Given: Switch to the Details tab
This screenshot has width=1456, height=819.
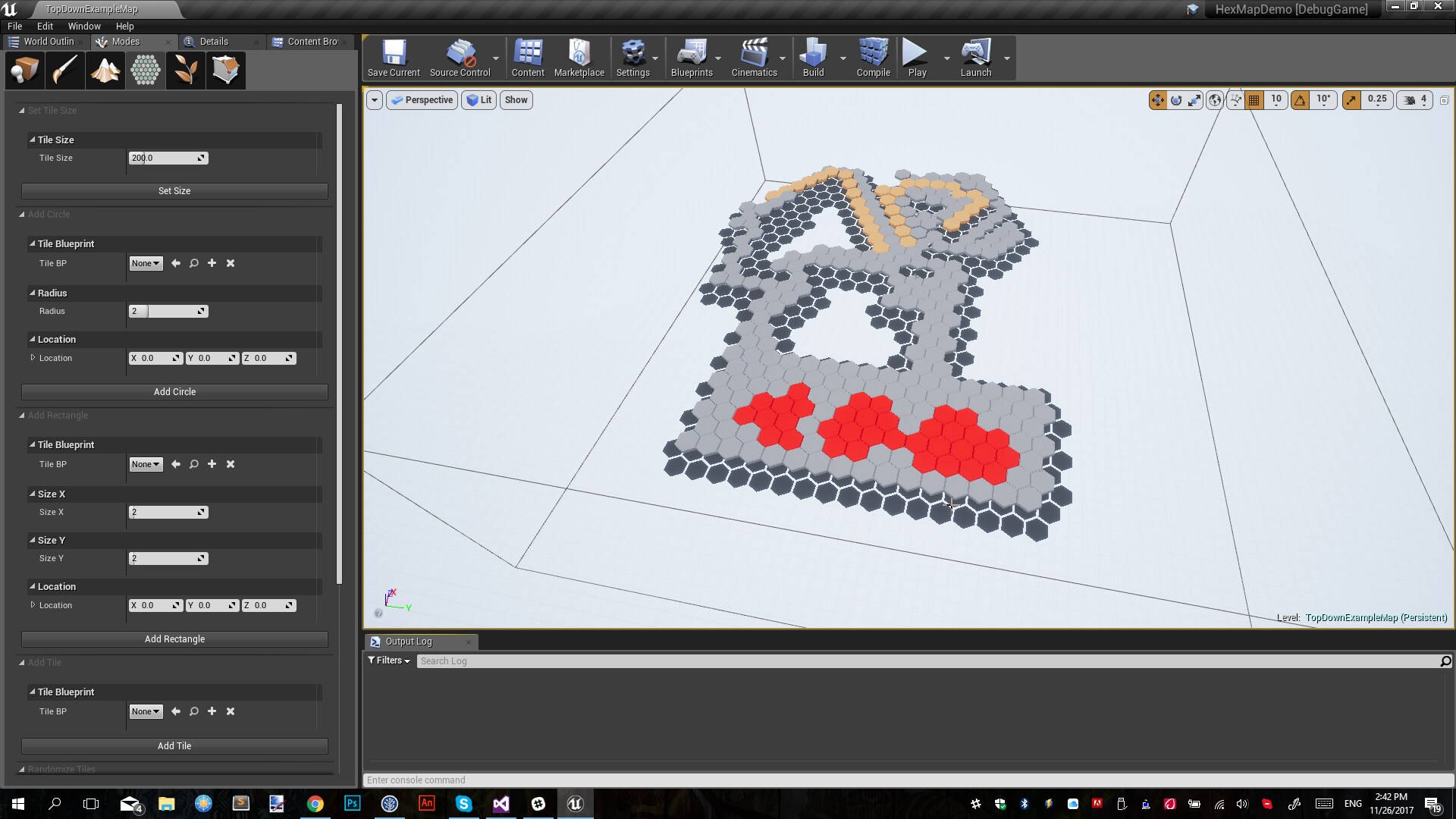Looking at the screenshot, I should (213, 42).
